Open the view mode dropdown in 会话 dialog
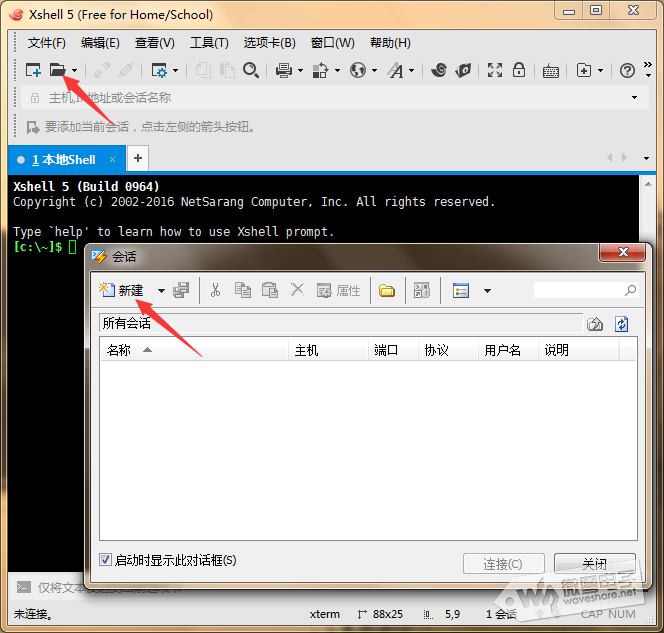Image resolution: width=664 pixels, height=633 pixels. tap(487, 291)
